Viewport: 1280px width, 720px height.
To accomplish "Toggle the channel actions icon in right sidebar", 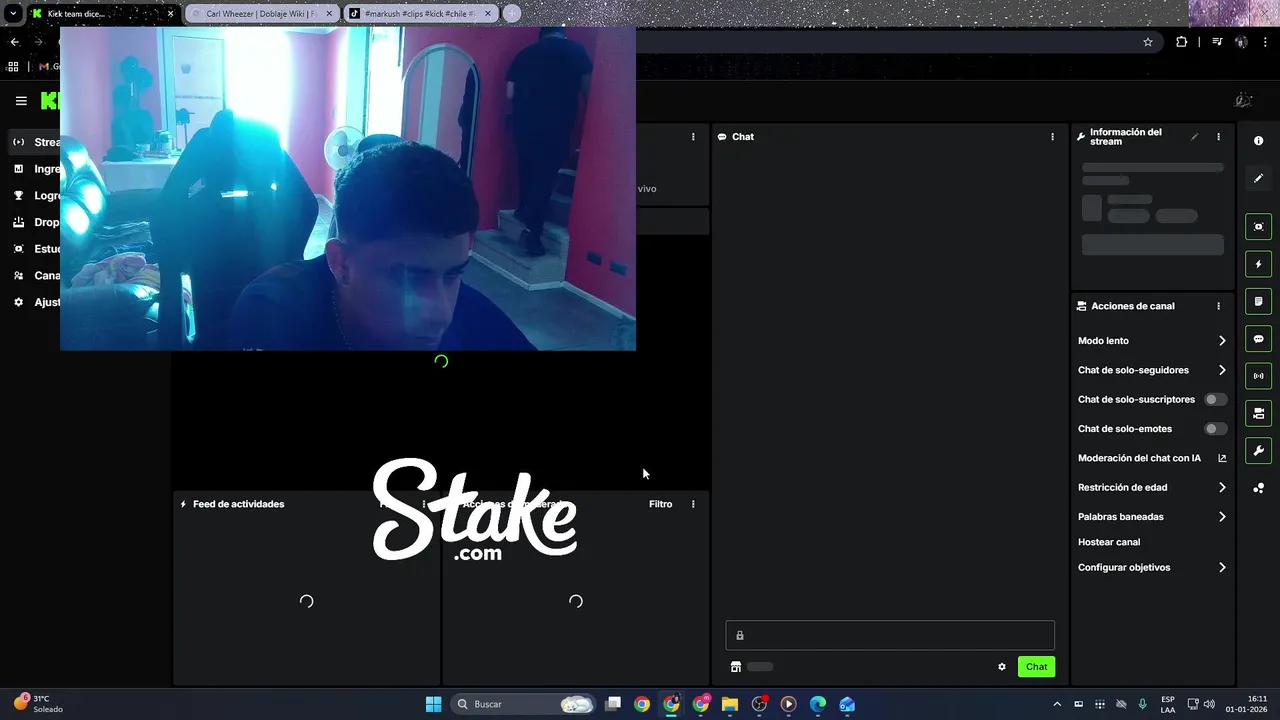I will tap(1258, 413).
